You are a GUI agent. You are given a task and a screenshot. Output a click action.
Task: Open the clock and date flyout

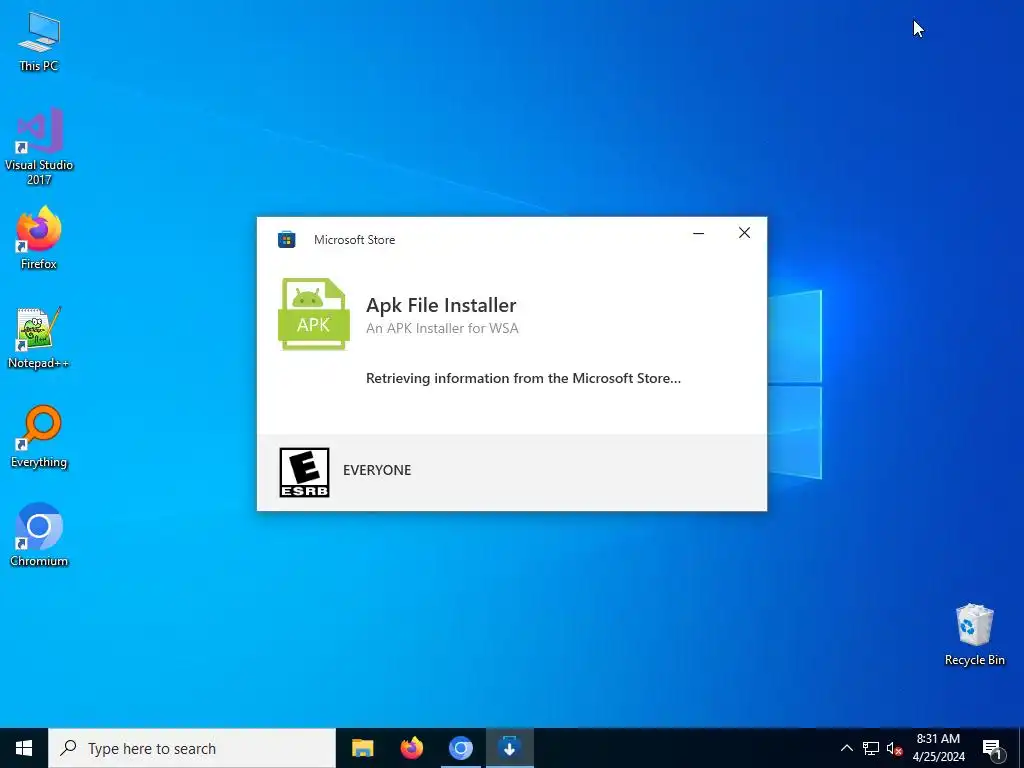938,748
